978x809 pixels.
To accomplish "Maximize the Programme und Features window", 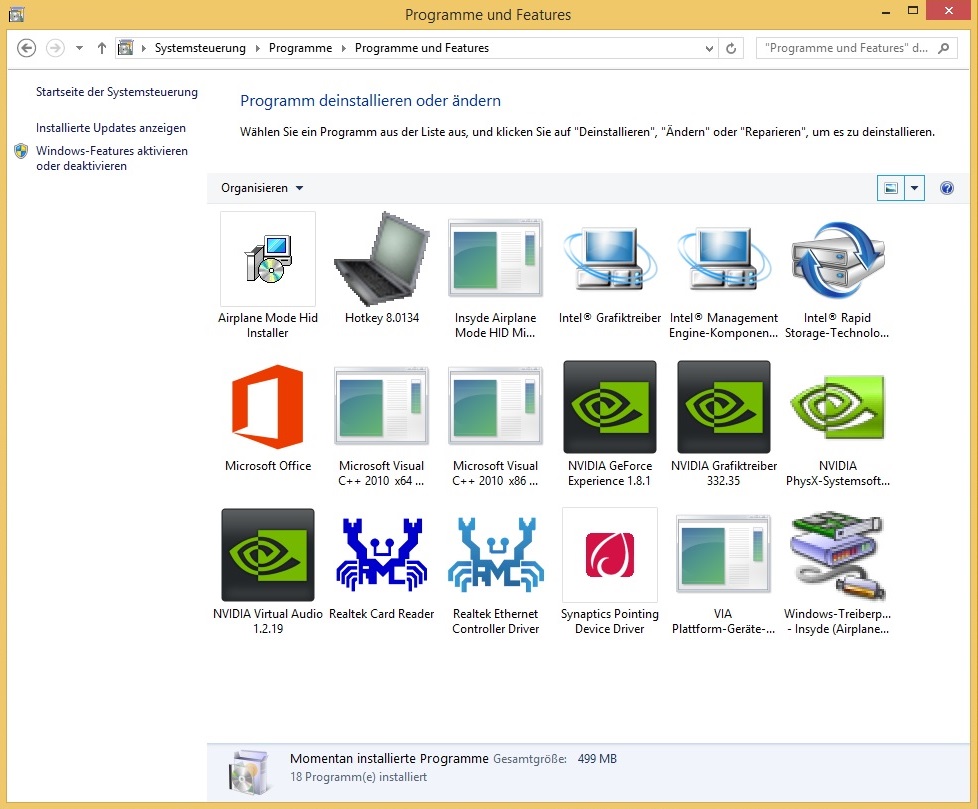I will [913, 11].
